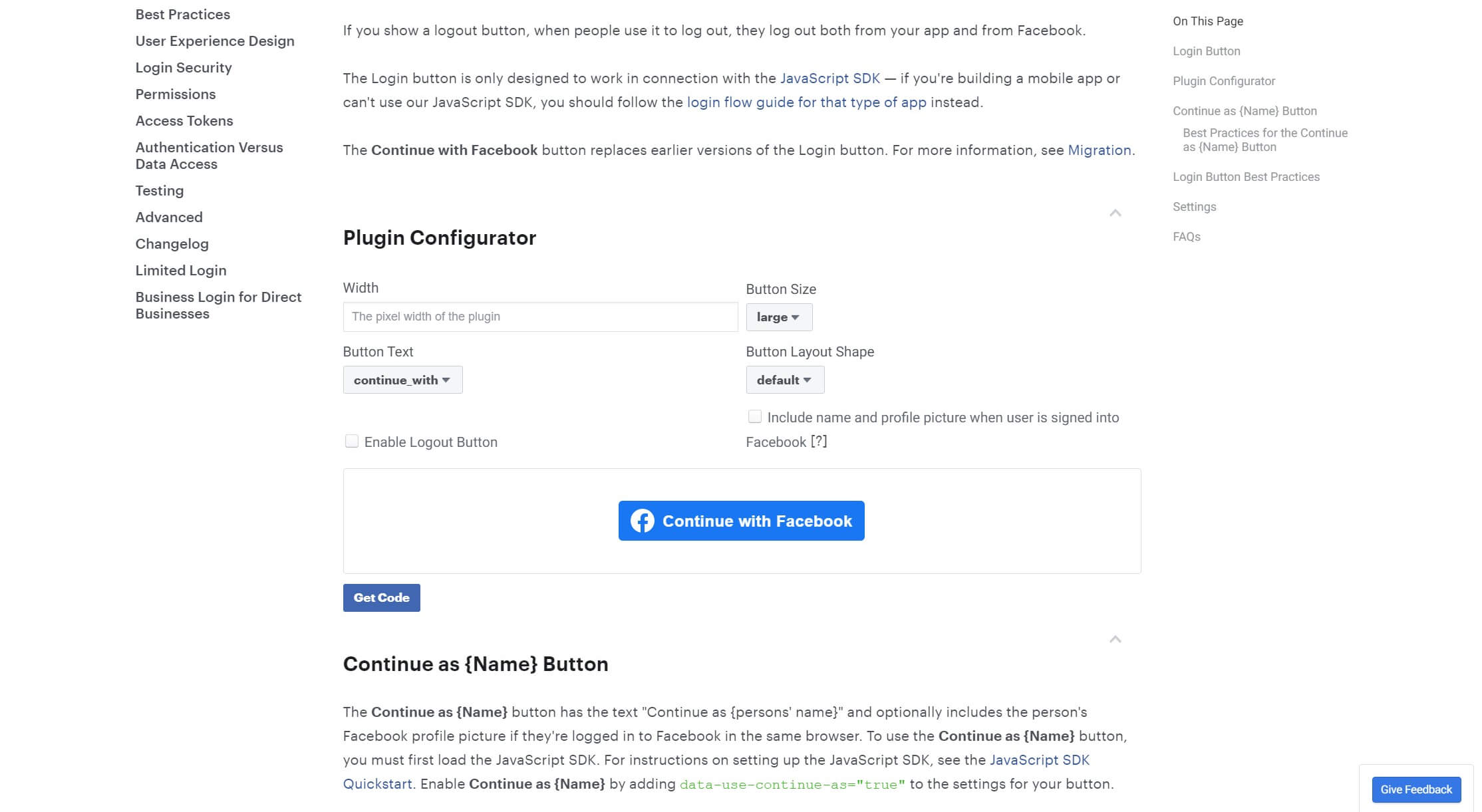Click Login Button section icon in sidebar
Image resolution: width=1482 pixels, height=812 pixels.
pyautogui.click(x=1207, y=51)
